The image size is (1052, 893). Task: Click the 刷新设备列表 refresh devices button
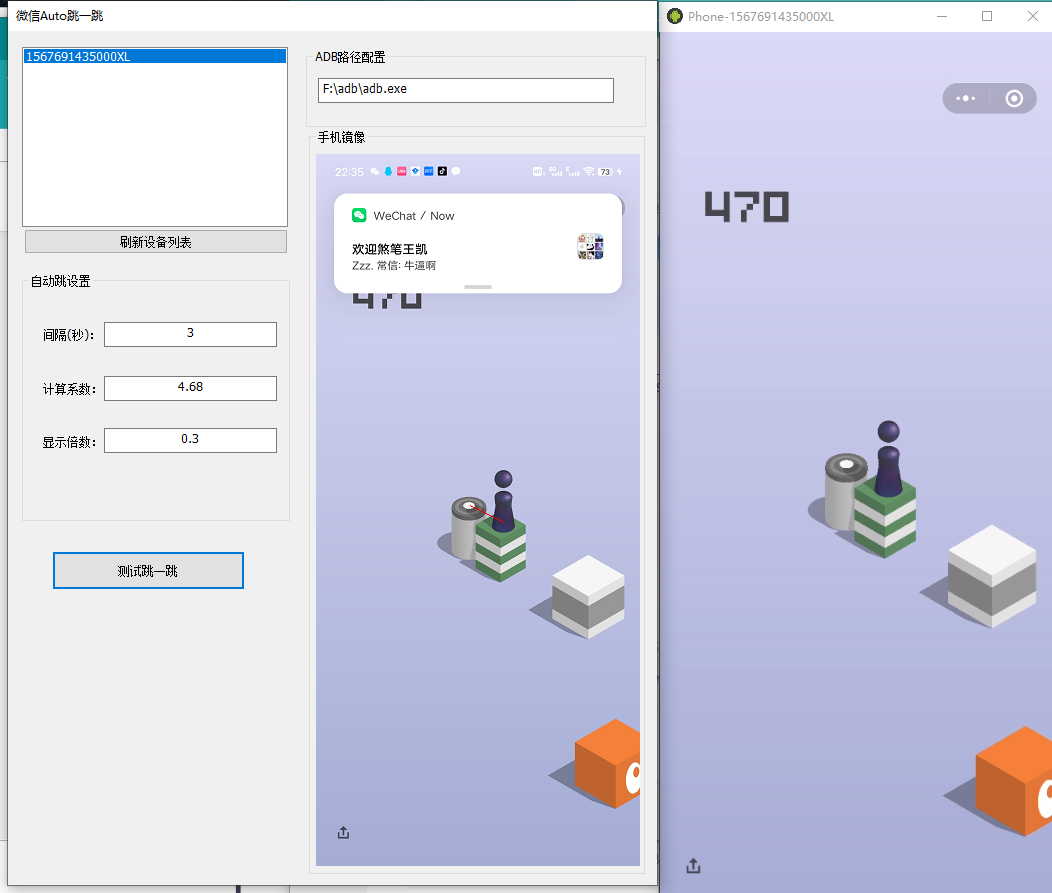(156, 242)
